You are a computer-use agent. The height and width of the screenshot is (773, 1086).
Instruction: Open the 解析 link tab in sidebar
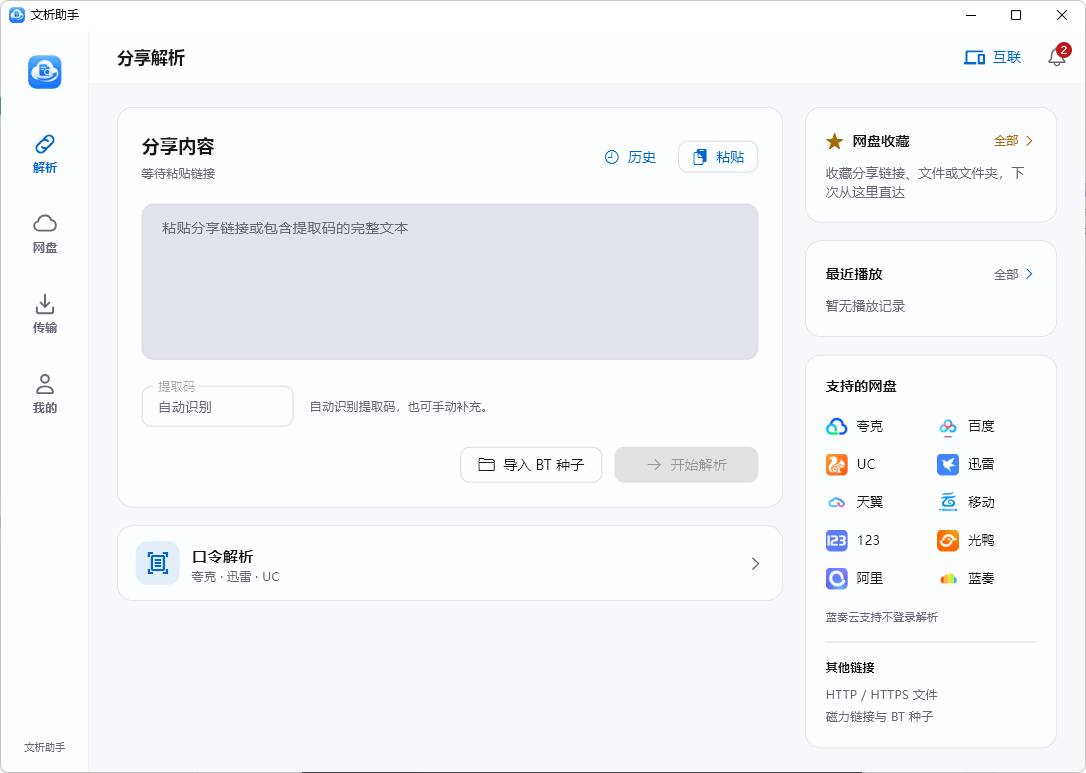coord(44,154)
